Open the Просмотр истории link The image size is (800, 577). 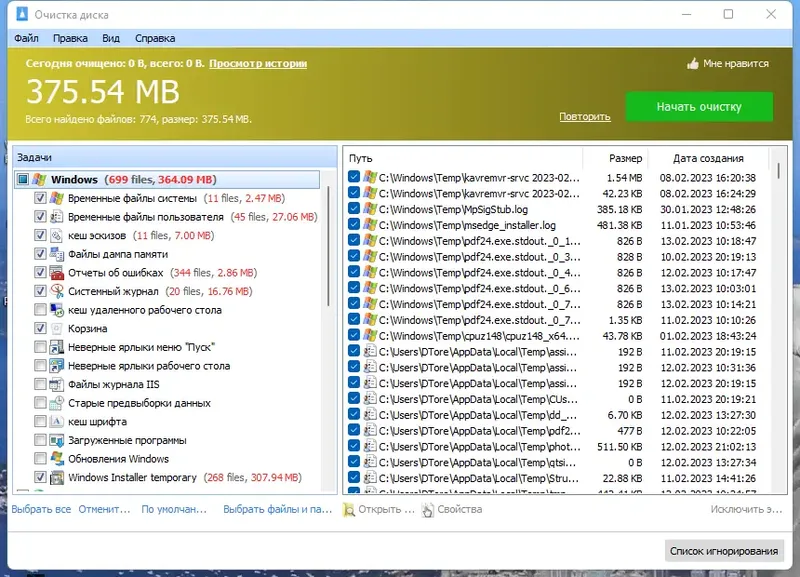pos(258,64)
